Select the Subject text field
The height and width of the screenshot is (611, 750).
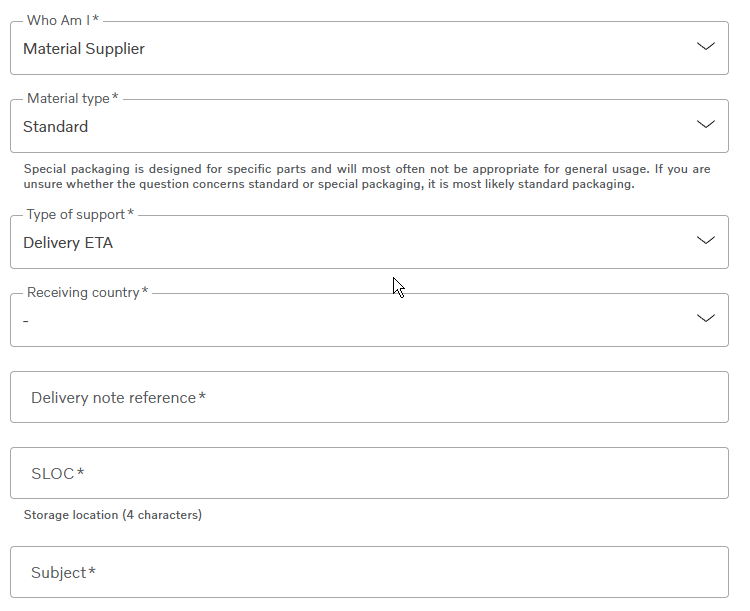(369, 572)
